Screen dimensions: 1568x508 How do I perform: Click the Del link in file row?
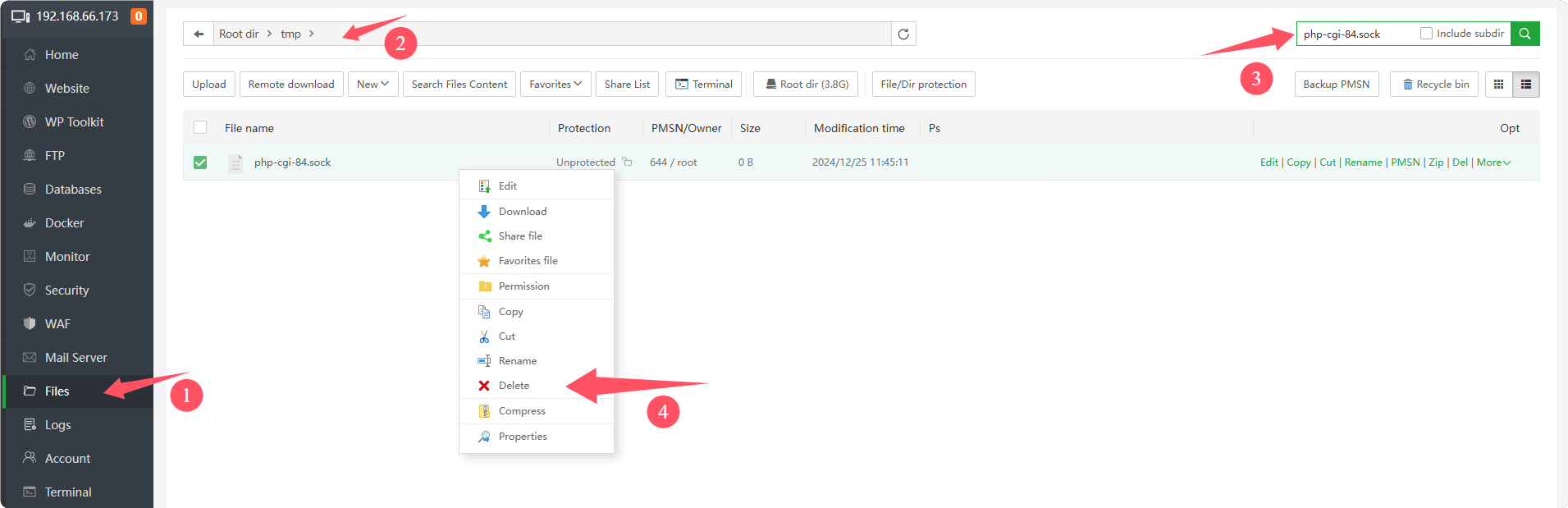pyautogui.click(x=1460, y=162)
